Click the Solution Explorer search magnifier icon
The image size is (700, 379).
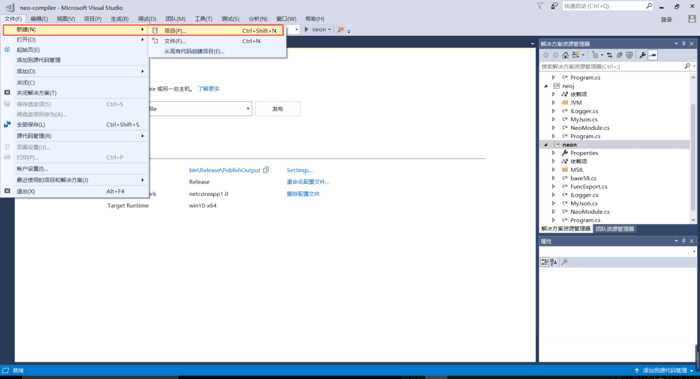tap(687, 66)
